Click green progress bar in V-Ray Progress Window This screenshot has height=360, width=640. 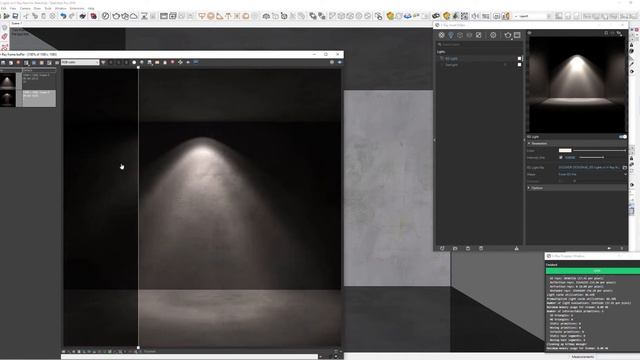coord(593,271)
